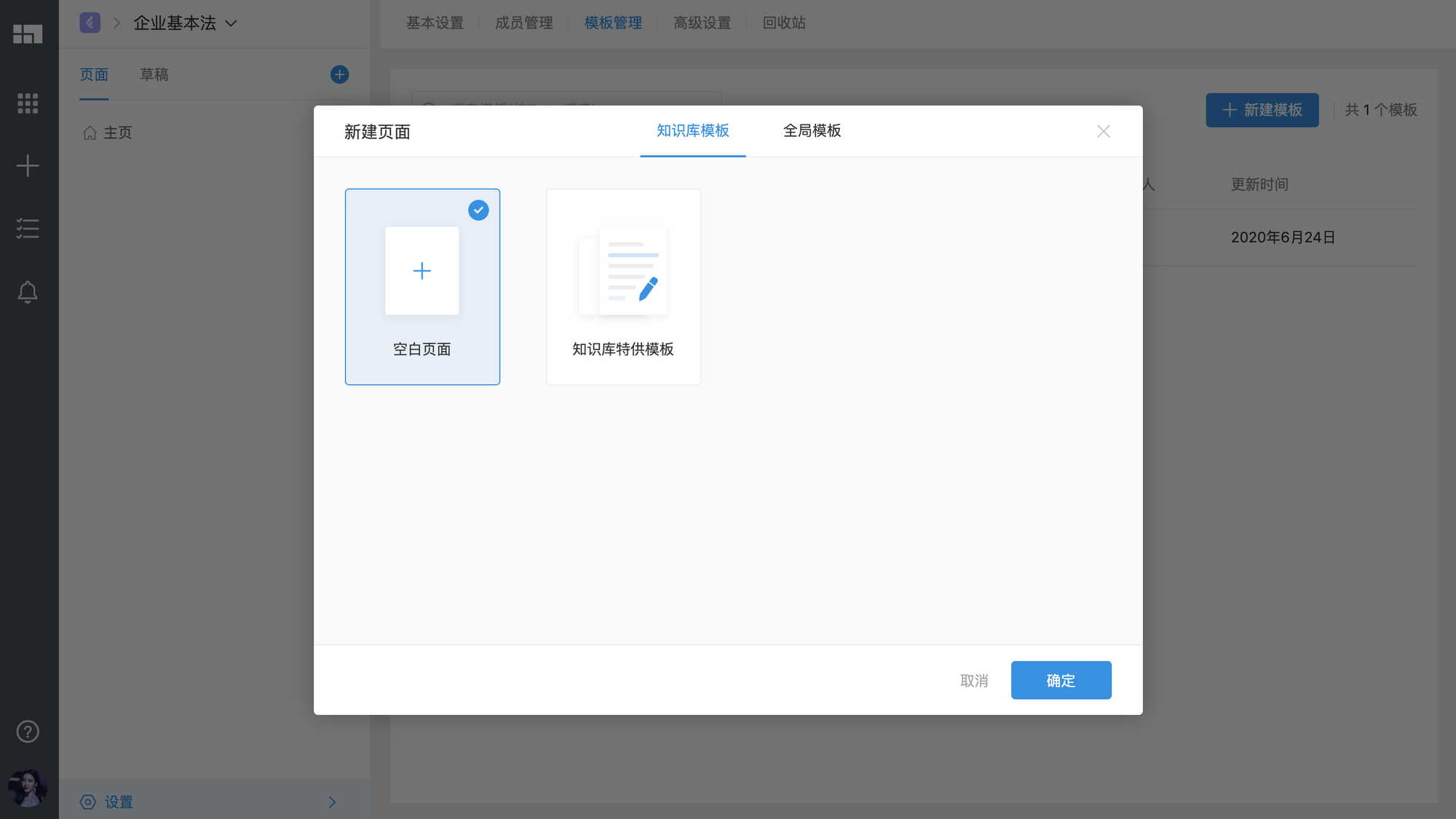Switch to 全局模板 tab
The width and height of the screenshot is (1456, 819).
812,130
